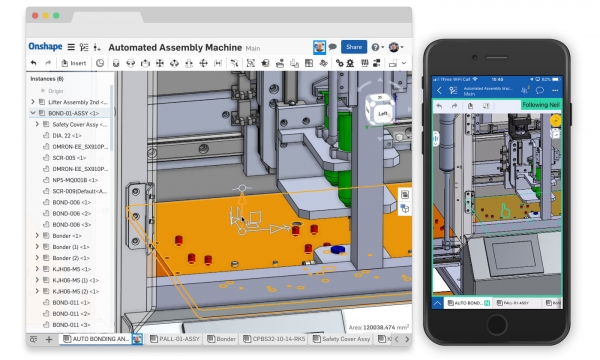Click the plus icon to add a new tab

[x=49, y=339]
